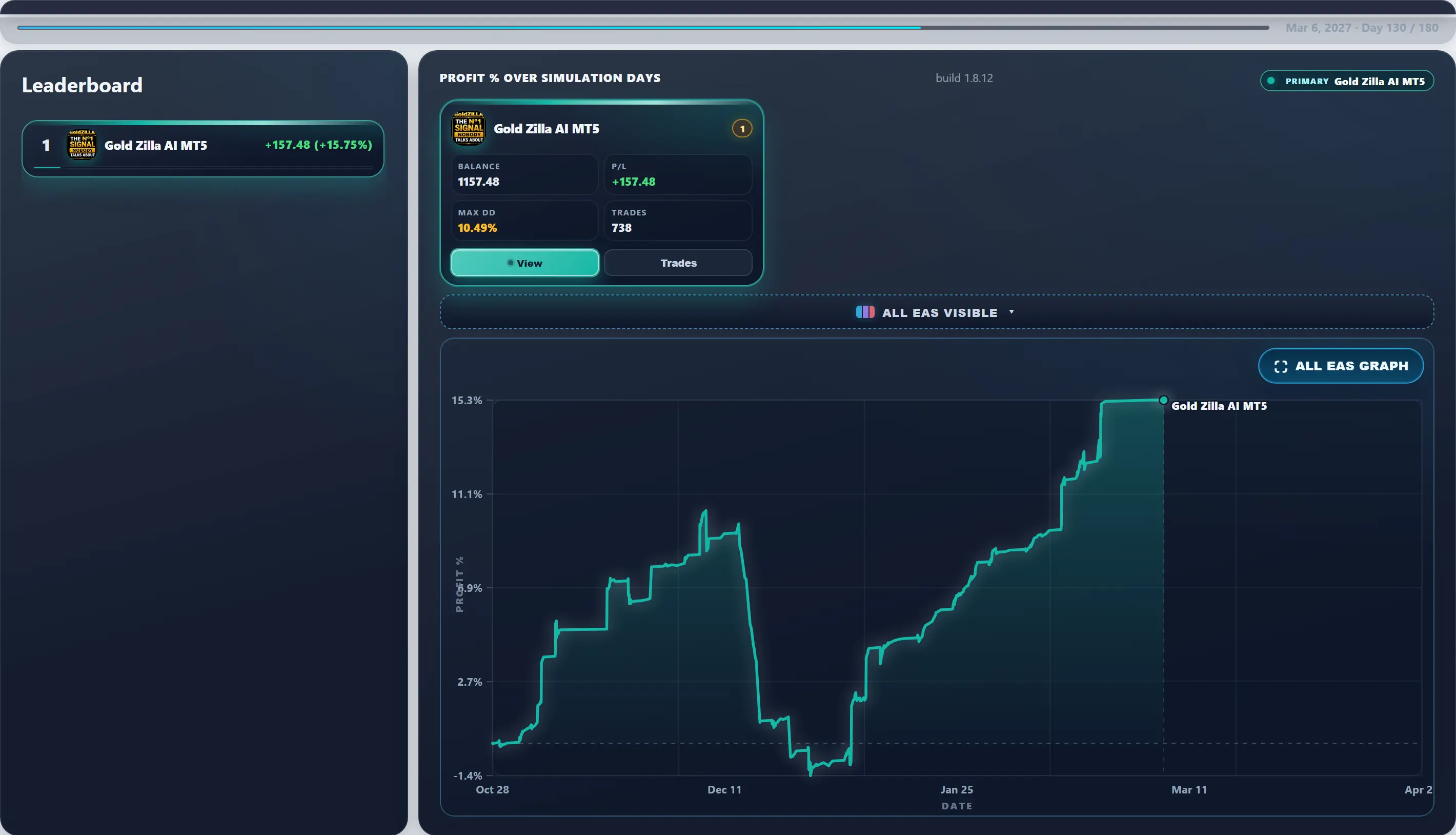Viewport: 1456px width, 835px height.
Task: Select the PRIMARY Gold Zilla AI MT5 badge
Action: tap(1347, 81)
